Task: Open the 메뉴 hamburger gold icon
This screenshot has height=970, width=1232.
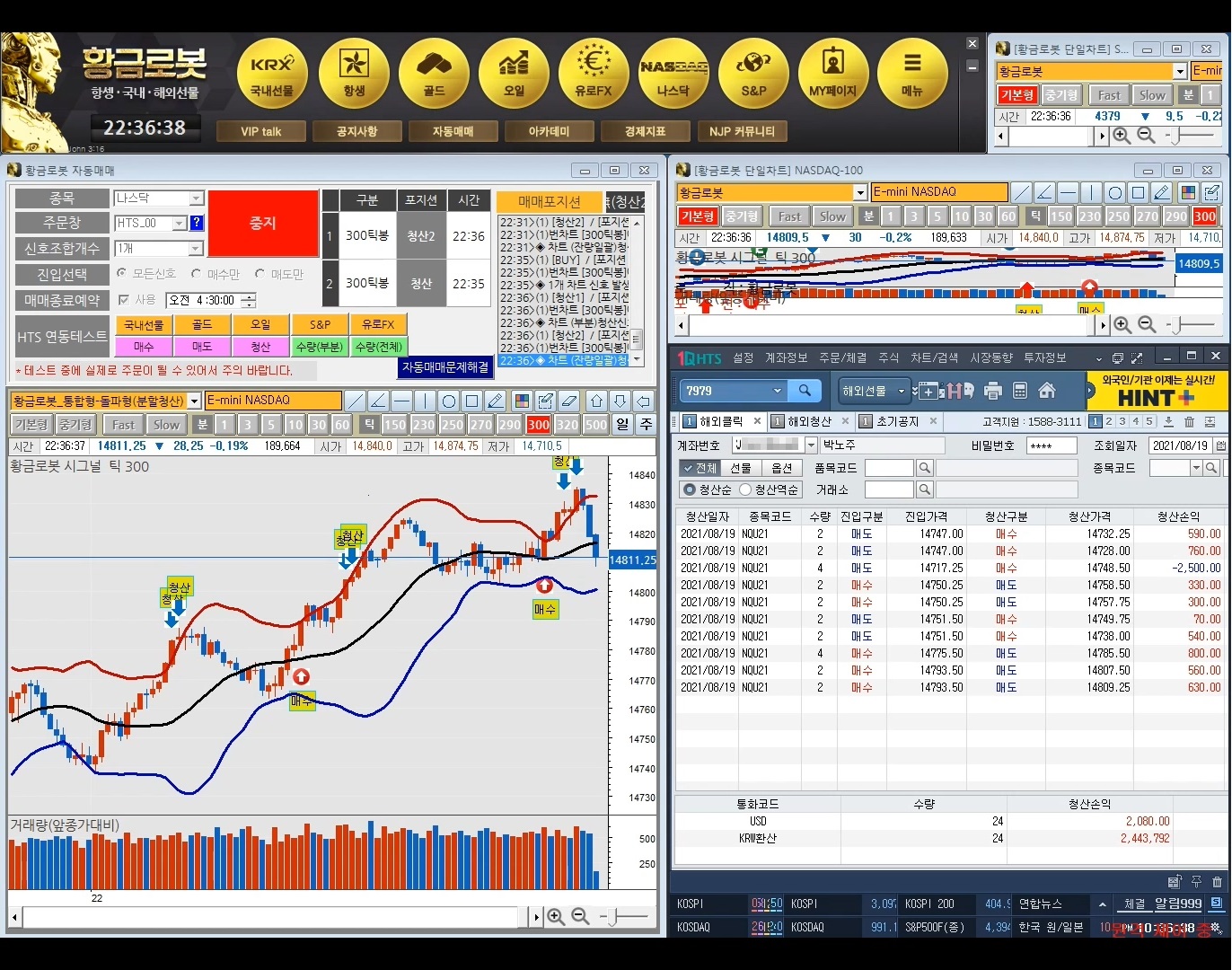Action: (x=912, y=74)
